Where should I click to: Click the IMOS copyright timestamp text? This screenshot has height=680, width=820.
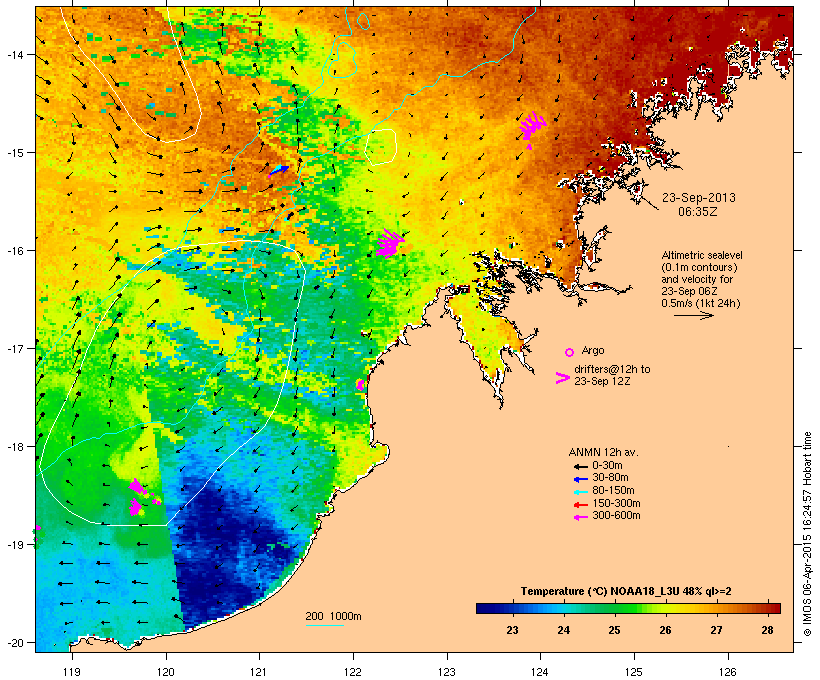coord(807,534)
